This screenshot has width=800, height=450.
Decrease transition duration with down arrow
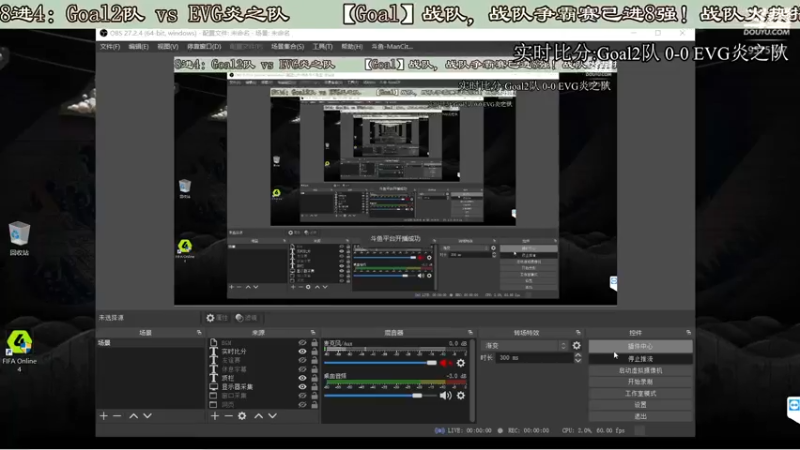[578, 361]
